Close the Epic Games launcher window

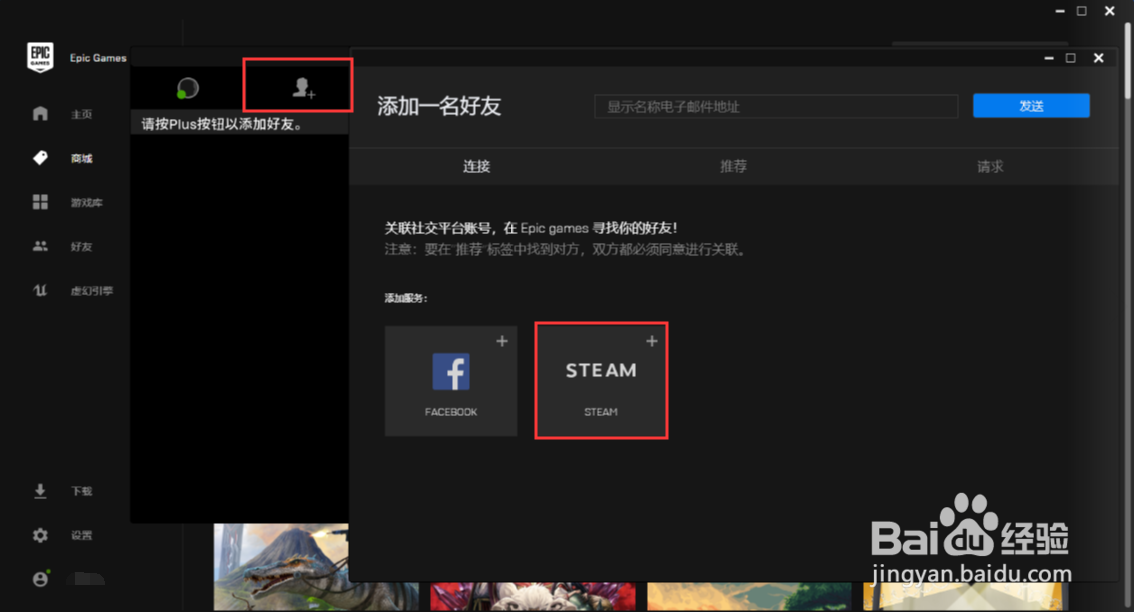click(x=1109, y=11)
